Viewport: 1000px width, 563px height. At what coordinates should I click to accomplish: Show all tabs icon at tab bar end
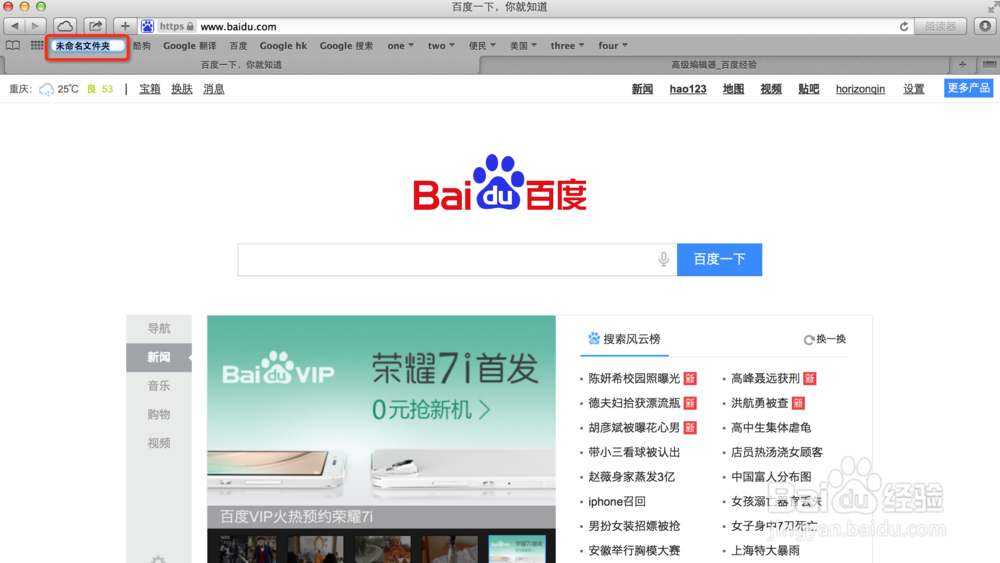coord(989,64)
